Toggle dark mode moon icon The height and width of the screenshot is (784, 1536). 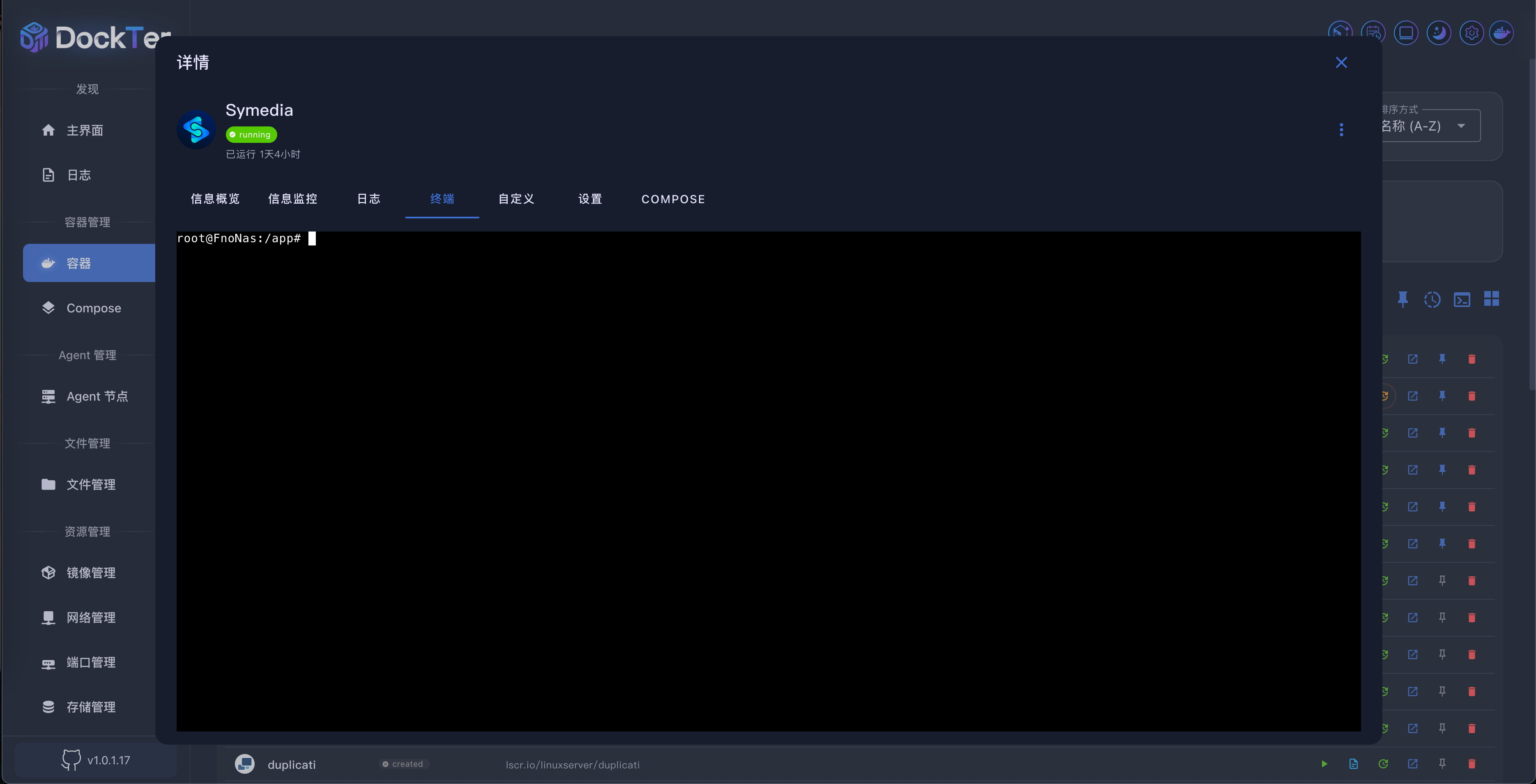(x=1438, y=33)
